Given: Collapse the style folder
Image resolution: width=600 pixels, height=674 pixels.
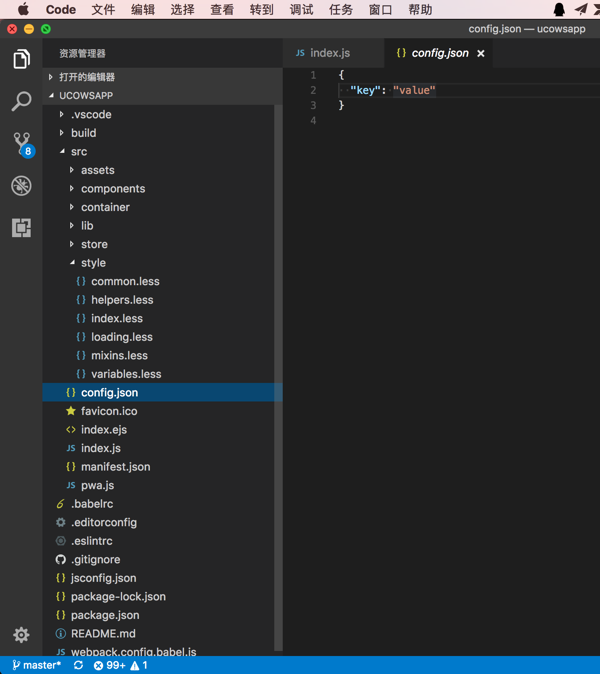Looking at the screenshot, I should coord(93,263).
